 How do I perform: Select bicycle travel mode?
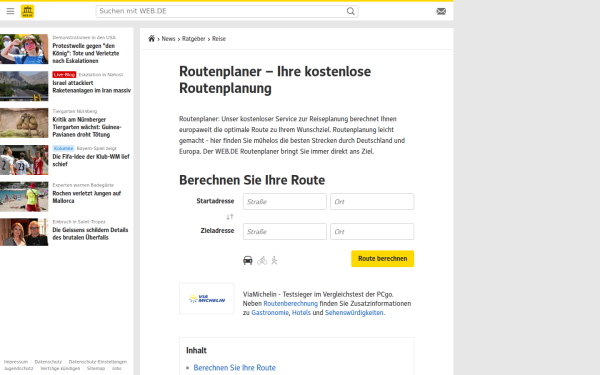pyautogui.click(x=262, y=261)
